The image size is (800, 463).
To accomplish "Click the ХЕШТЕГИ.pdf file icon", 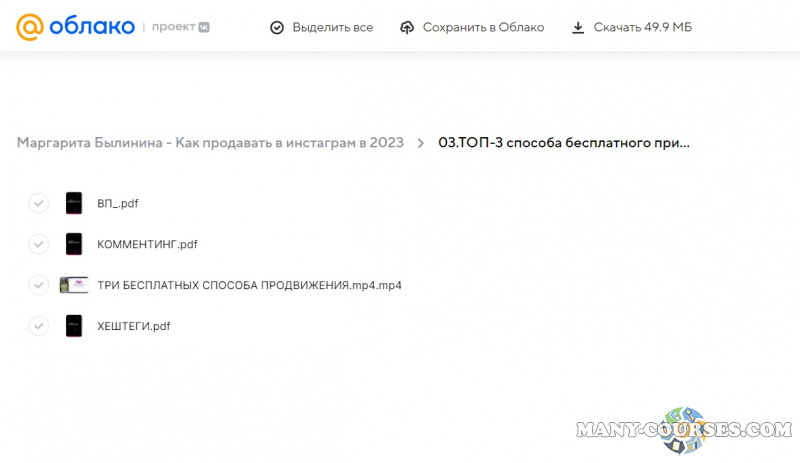I will click(73, 326).
